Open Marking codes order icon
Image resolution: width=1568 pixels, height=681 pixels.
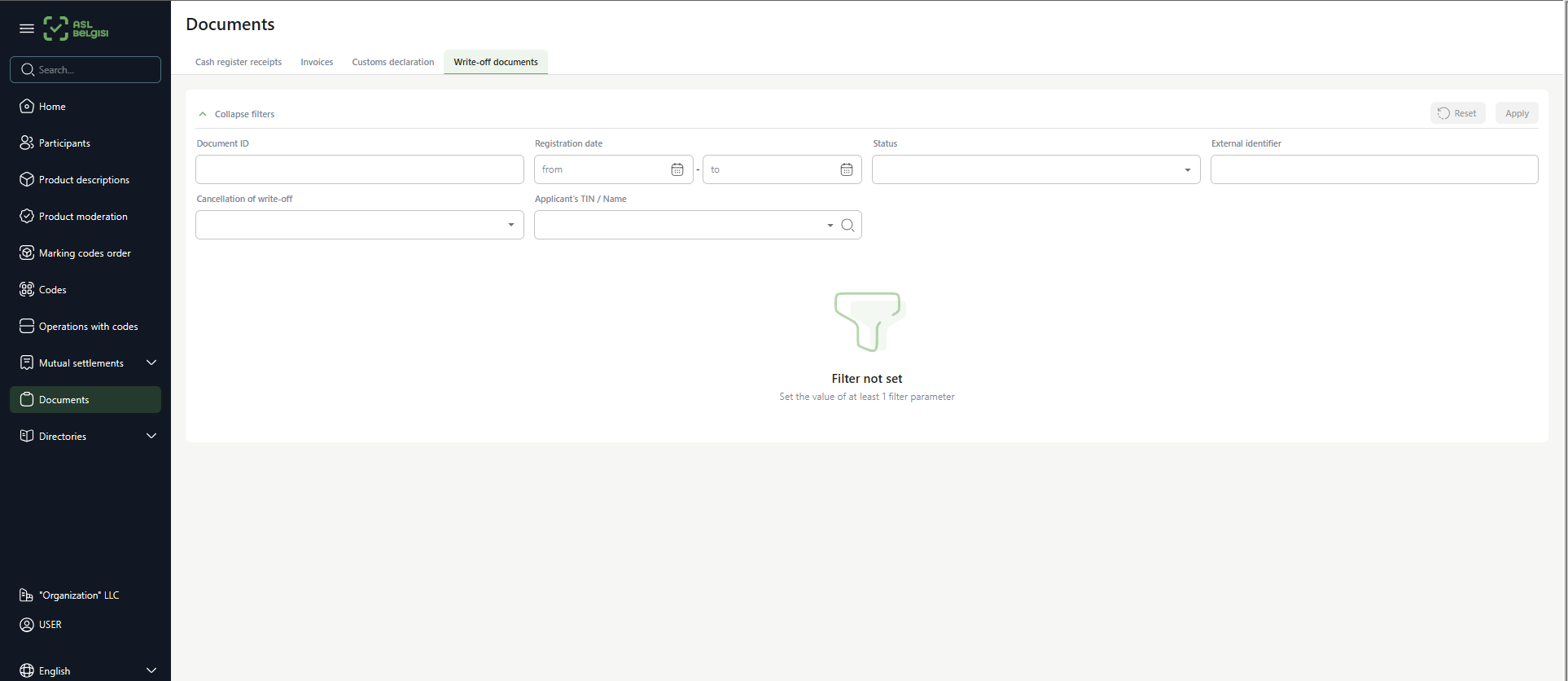click(x=27, y=253)
